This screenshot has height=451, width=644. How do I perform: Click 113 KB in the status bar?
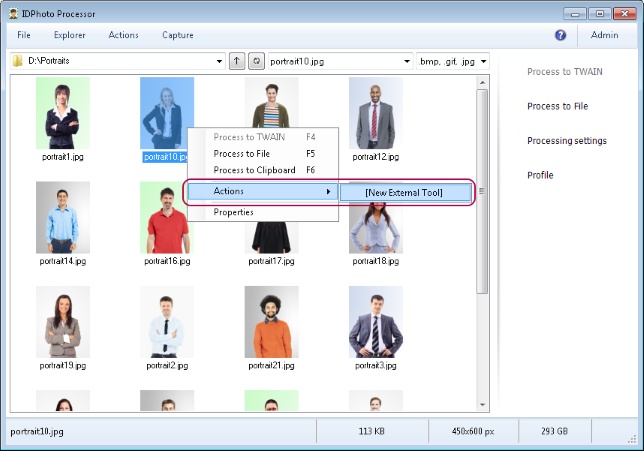point(371,431)
